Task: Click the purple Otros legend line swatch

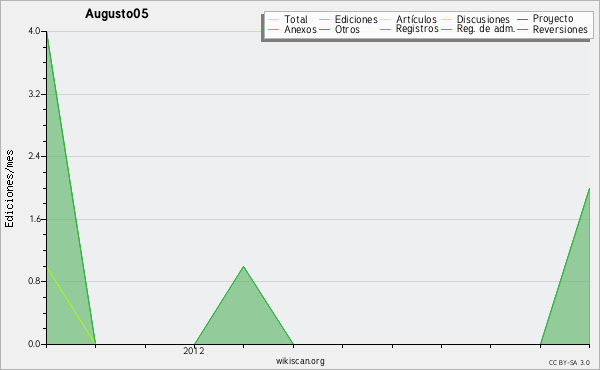Action: [x=324, y=29]
